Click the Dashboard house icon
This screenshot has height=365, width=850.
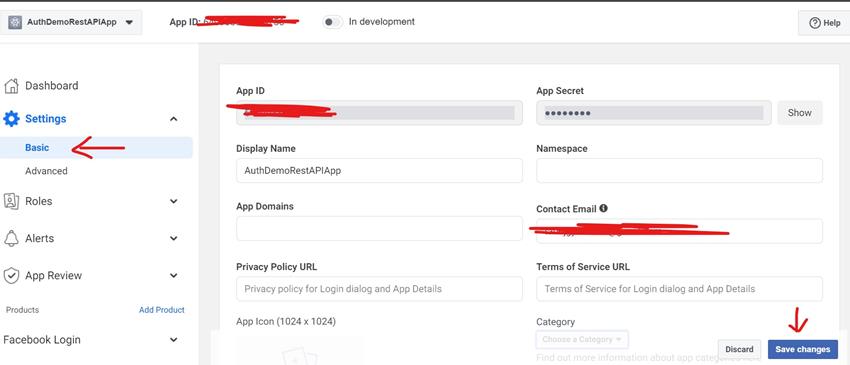click(11, 86)
